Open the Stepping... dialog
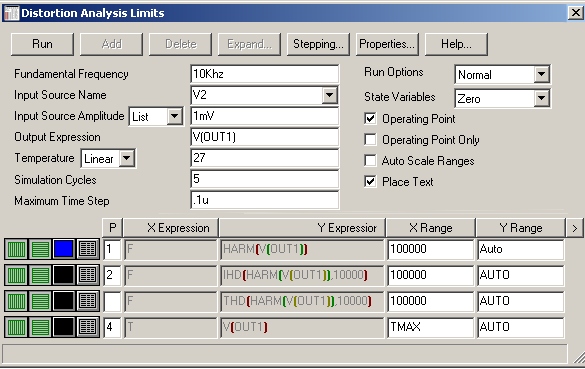 318,44
